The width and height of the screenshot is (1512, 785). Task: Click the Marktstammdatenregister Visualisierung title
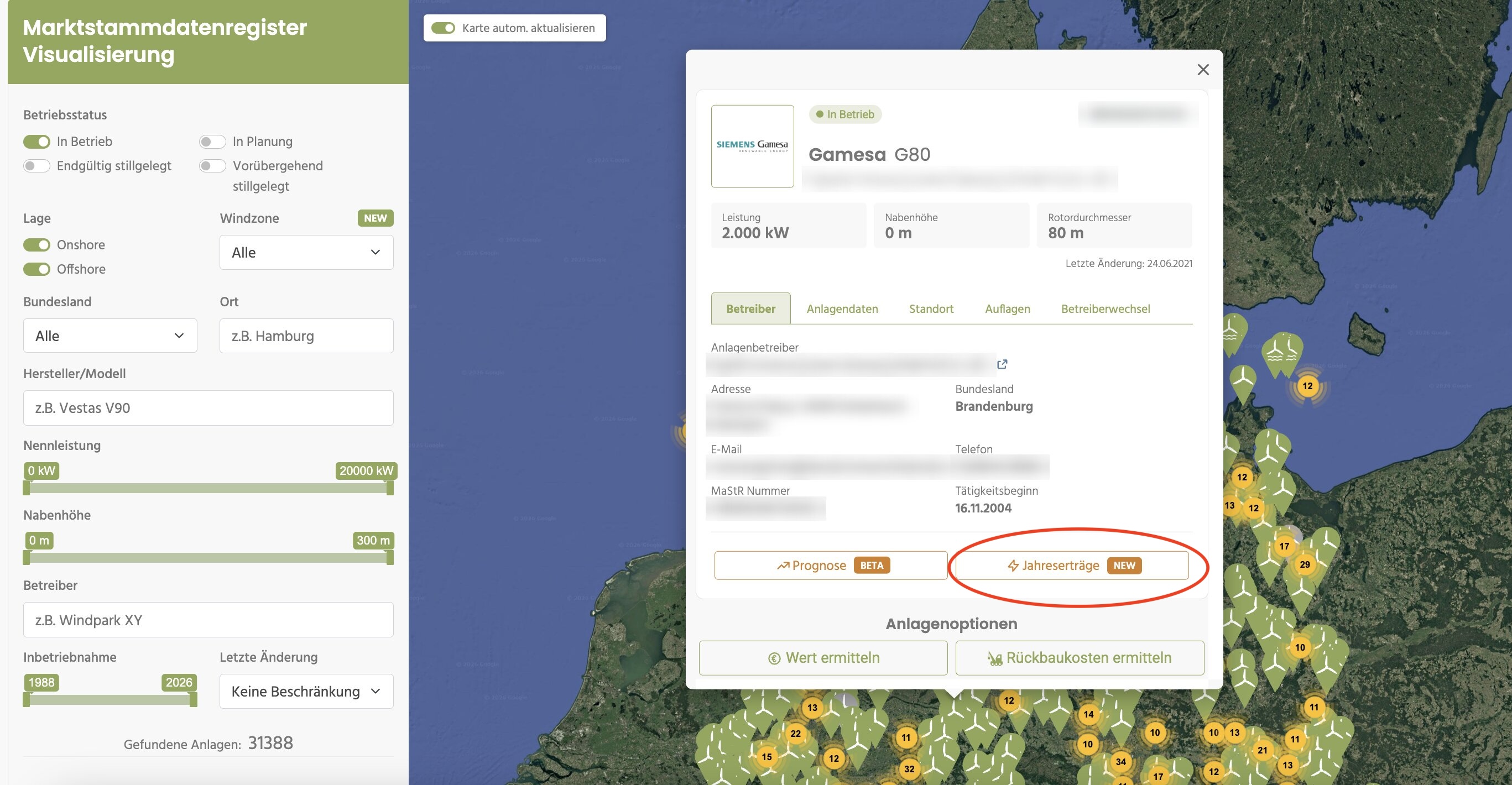point(165,41)
